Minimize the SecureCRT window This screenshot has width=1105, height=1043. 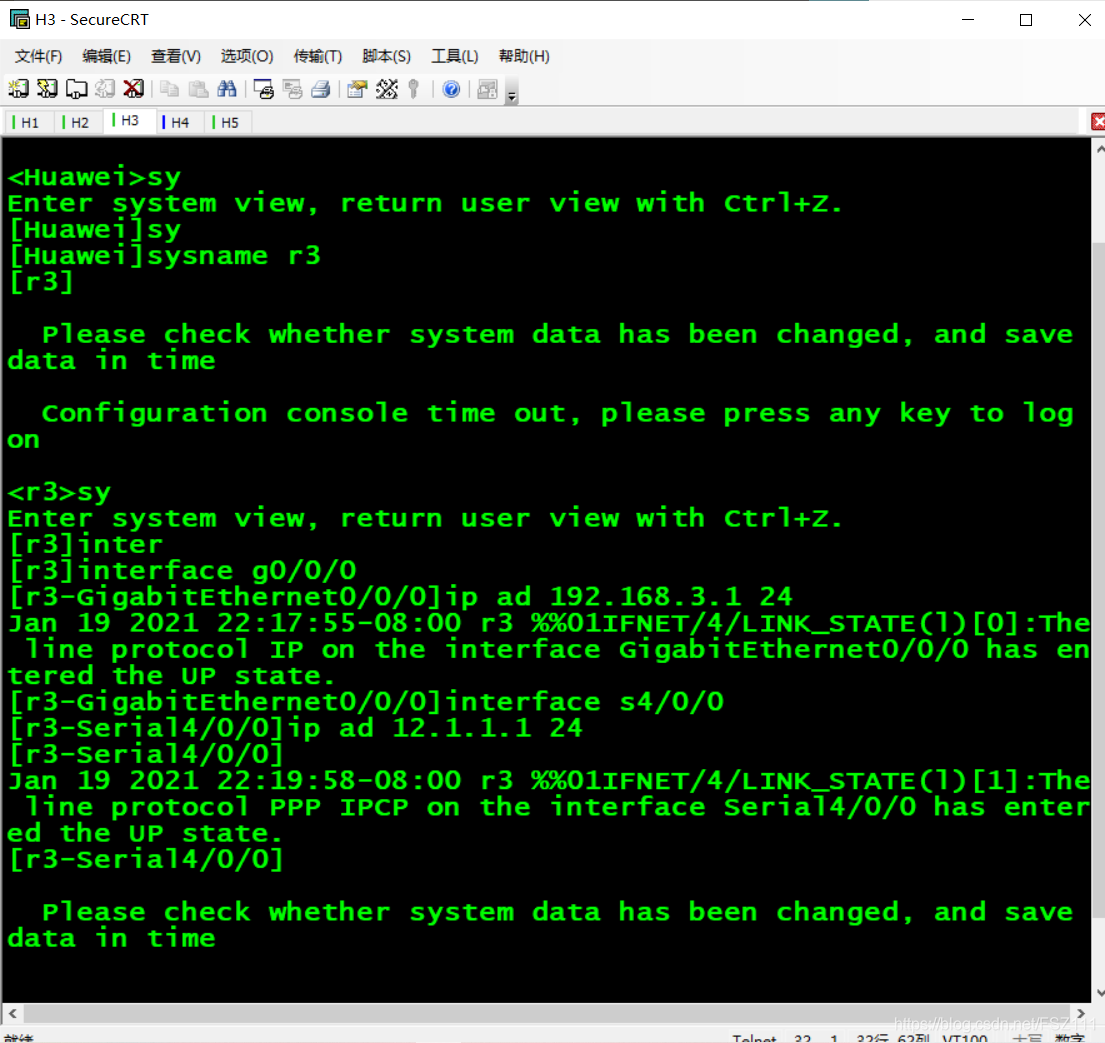968,20
